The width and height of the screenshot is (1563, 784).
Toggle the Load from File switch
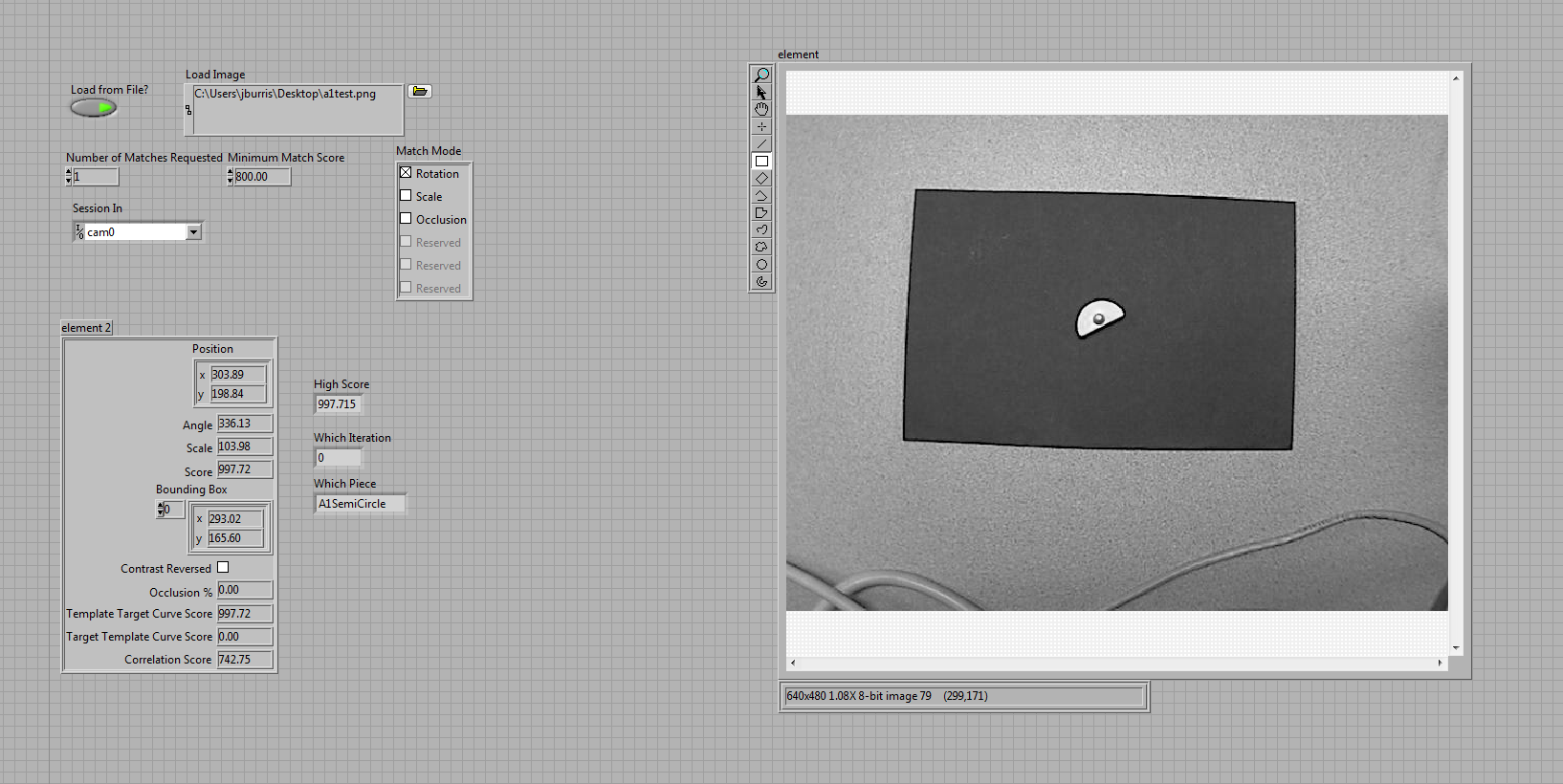point(94,108)
